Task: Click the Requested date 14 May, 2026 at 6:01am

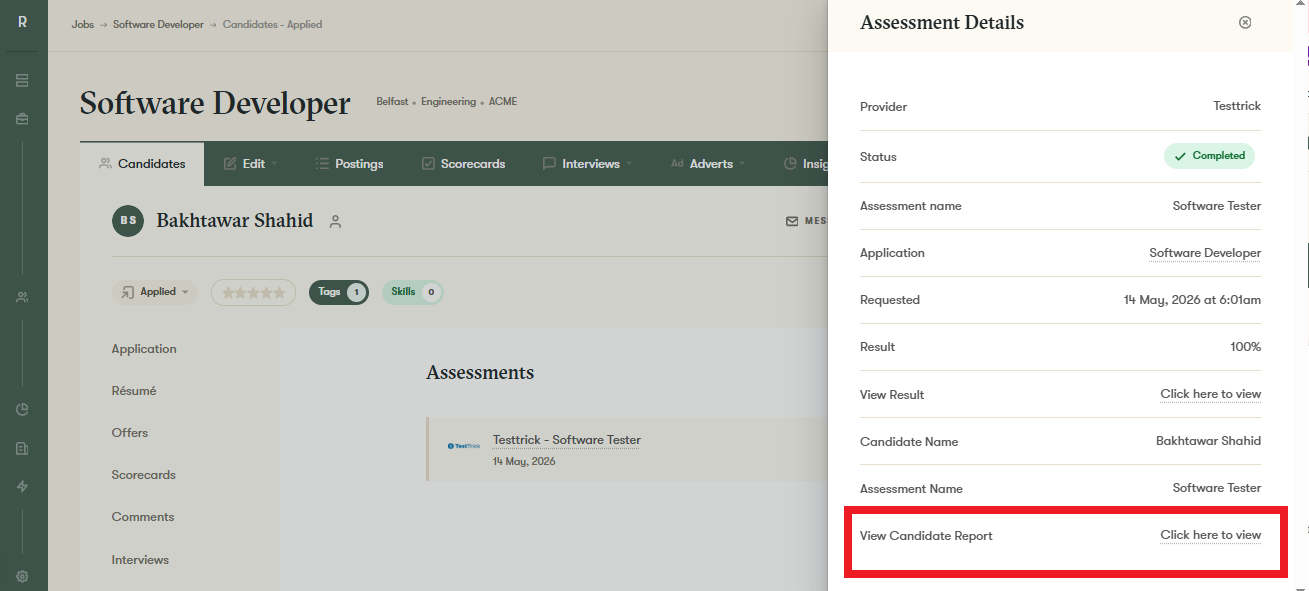Action: (x=1192, y=300)
